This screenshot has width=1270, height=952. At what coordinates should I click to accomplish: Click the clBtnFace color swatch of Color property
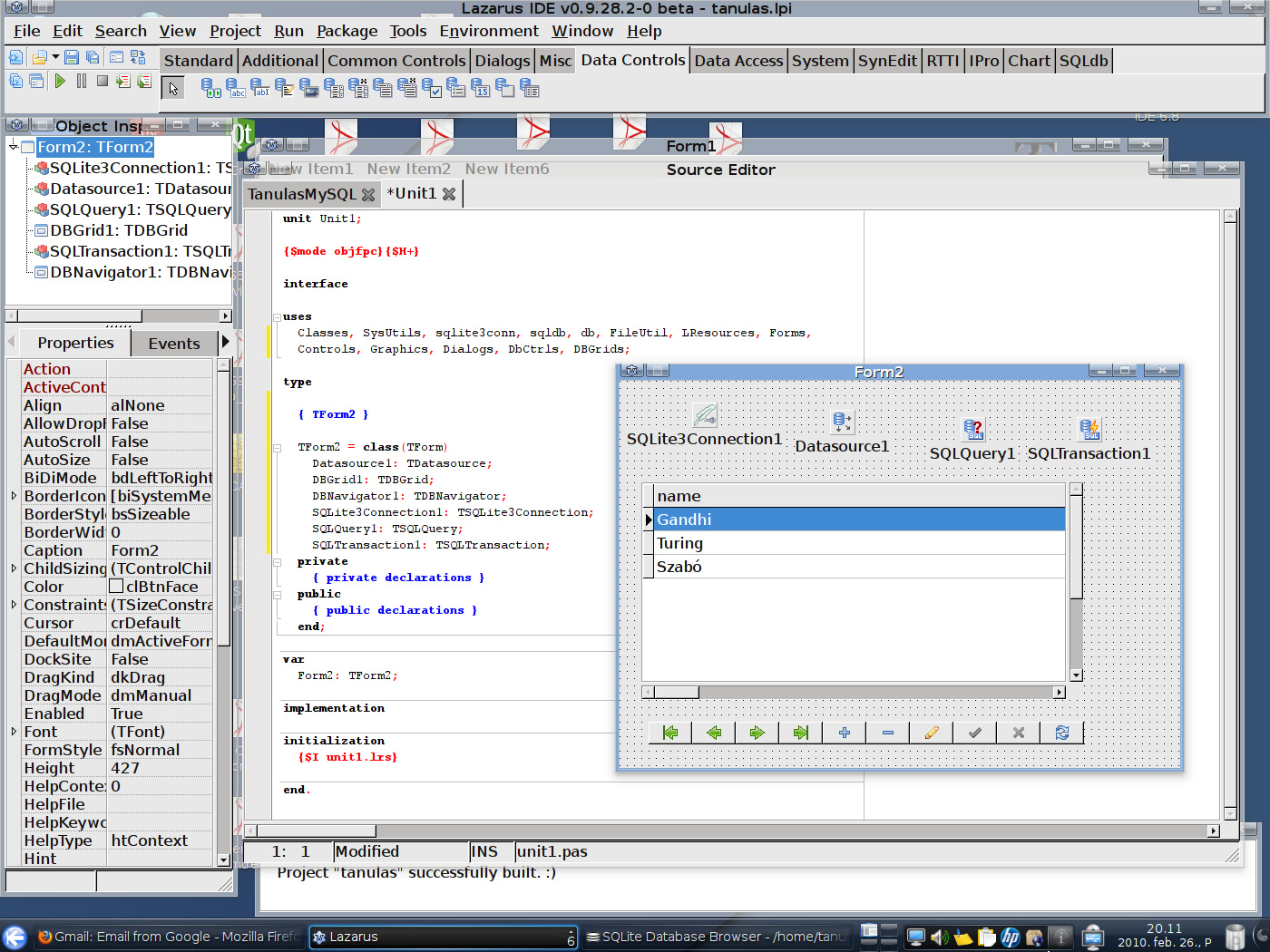click(x=116, y=587)
